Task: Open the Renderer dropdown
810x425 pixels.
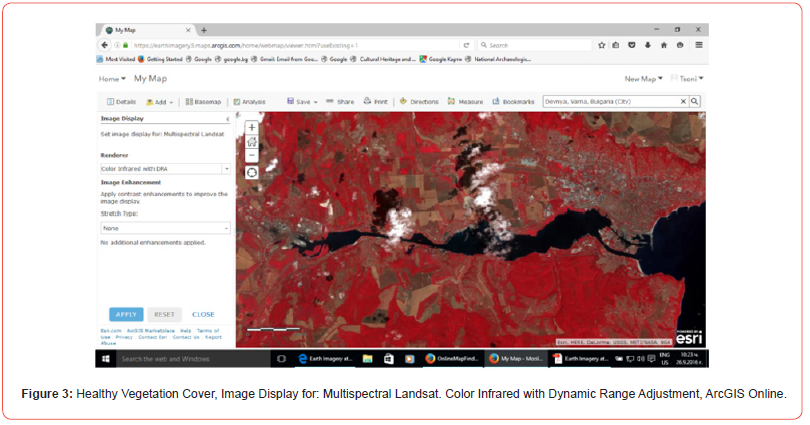Action: pyautogui.click(x=227, y=169)
